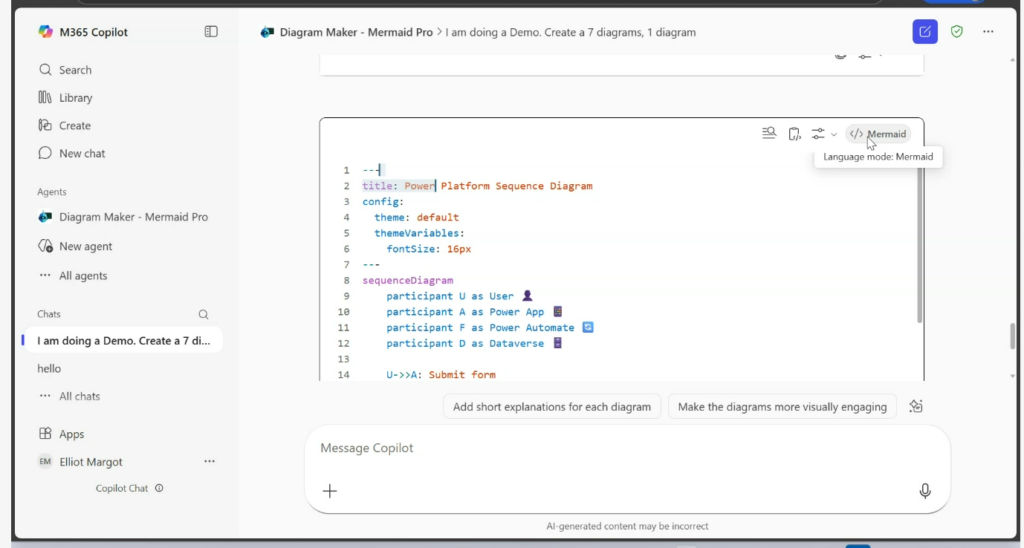The image size is (1024, 548).
Task: Expand the code settings sliders dropdown
Action: coord(823,134)
